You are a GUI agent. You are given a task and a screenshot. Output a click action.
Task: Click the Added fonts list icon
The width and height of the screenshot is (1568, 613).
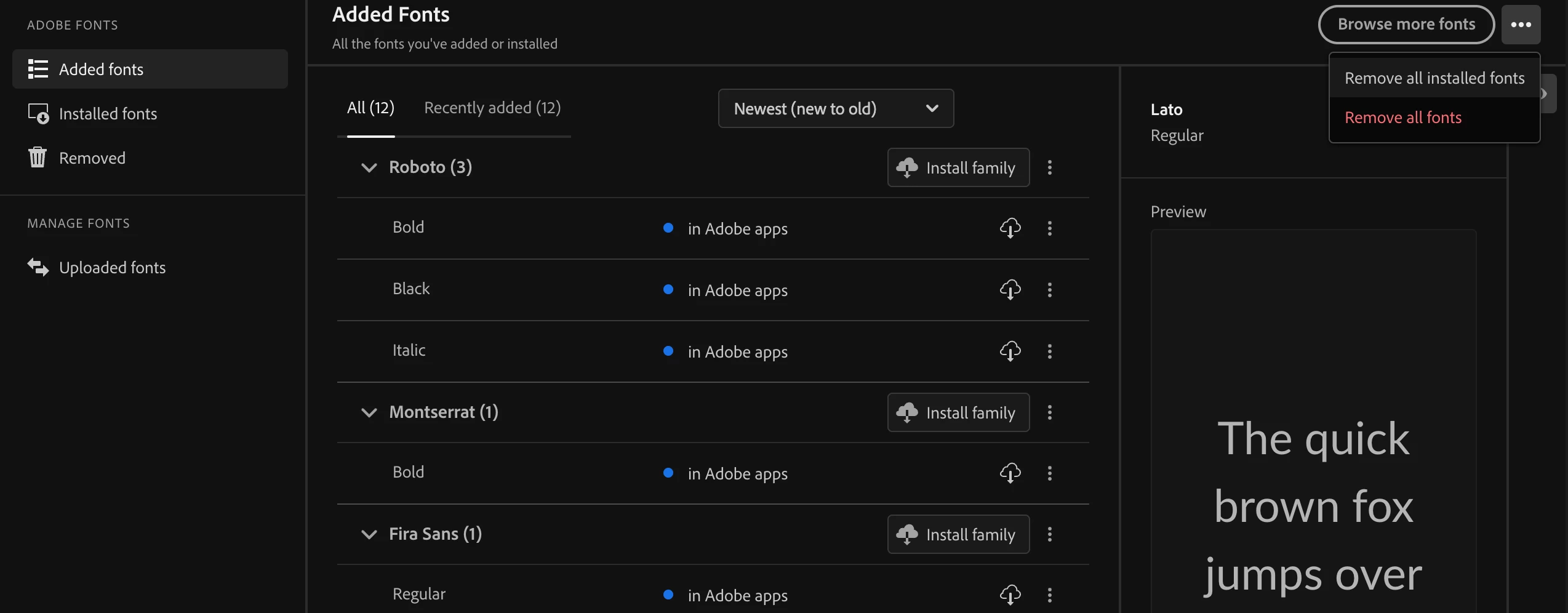(x=38, y=69)
